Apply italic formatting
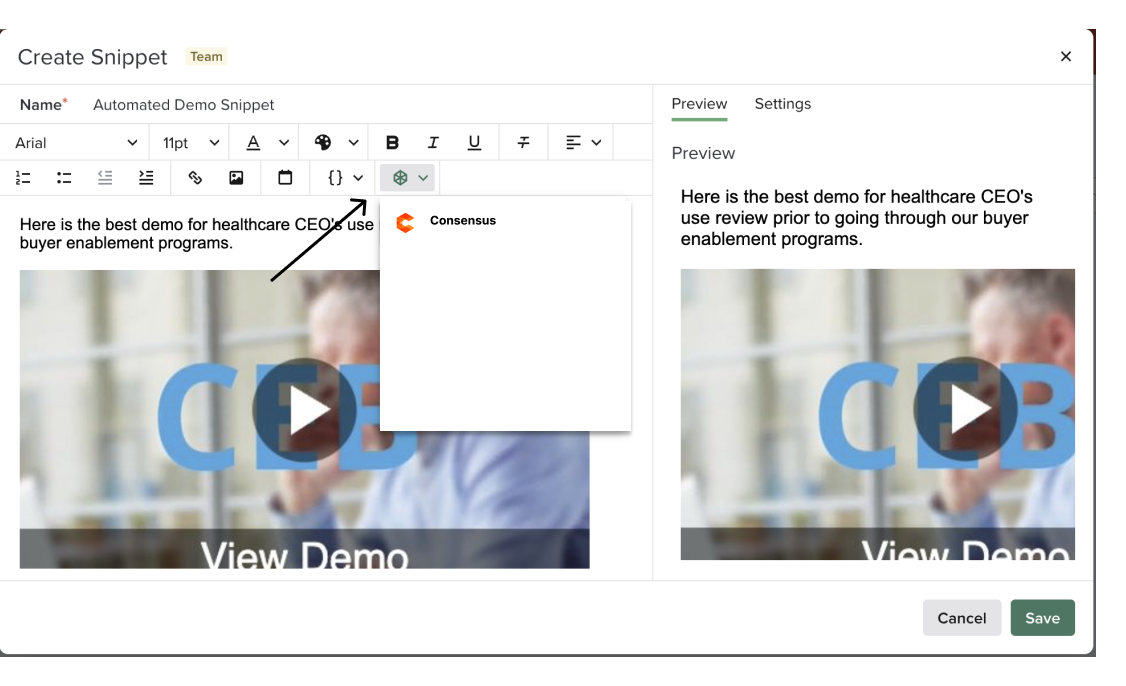 pos(432,142)
